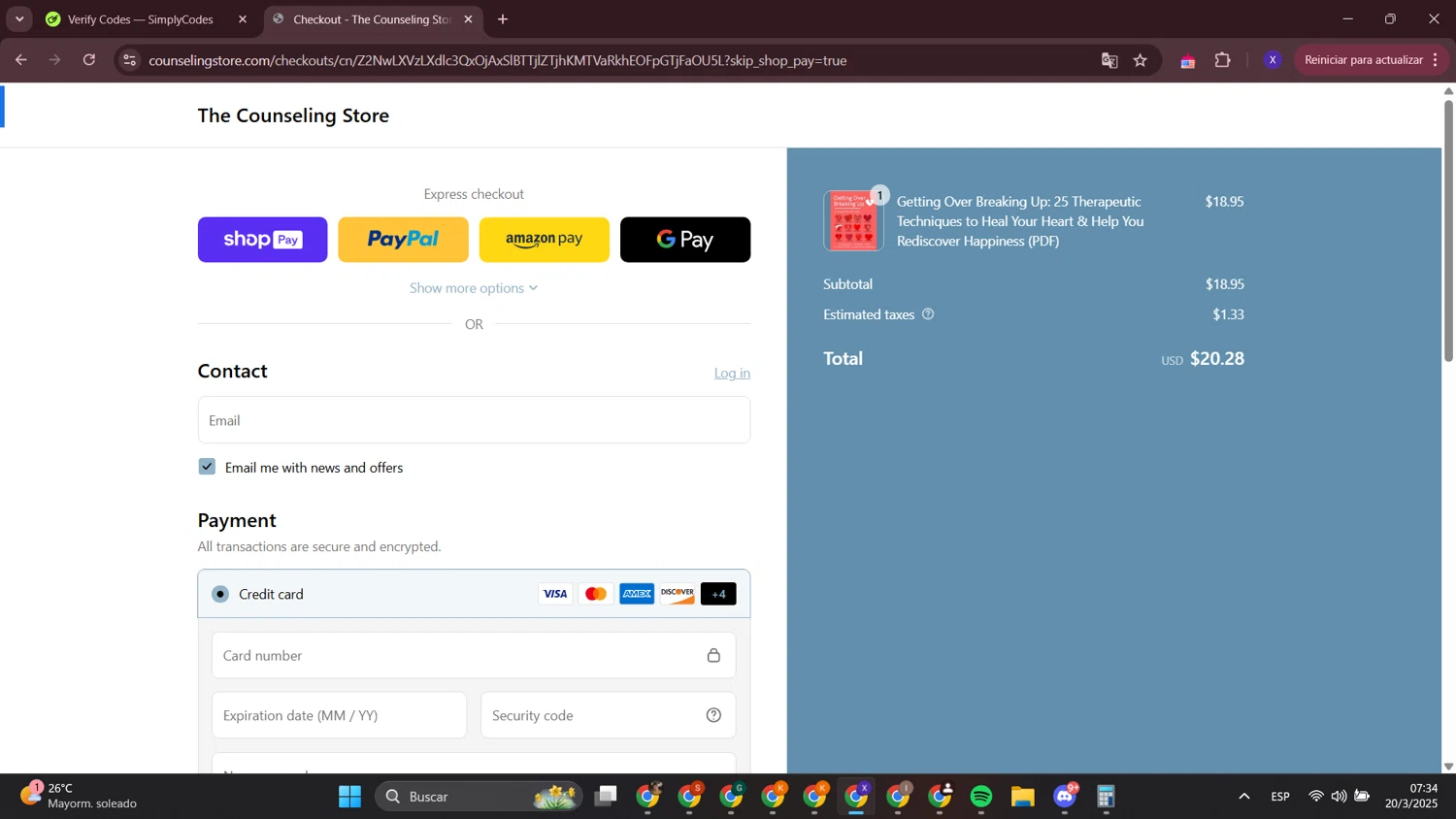Open the Log in link
The height and width of the screenshot is (819, 1456).
(x=732, y=373)
